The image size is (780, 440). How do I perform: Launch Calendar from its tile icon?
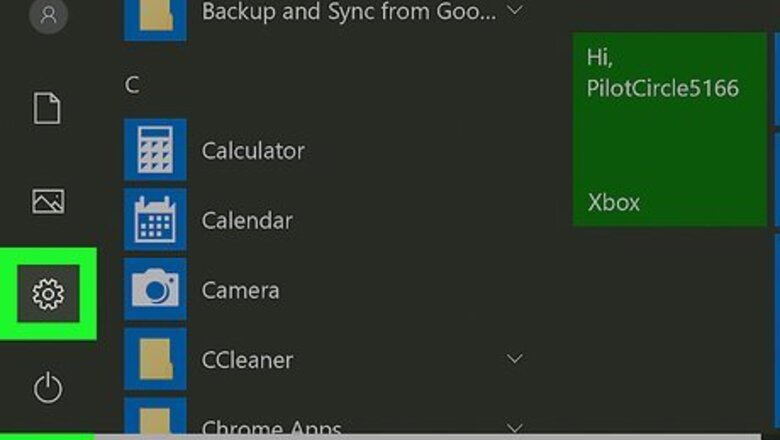155,219
